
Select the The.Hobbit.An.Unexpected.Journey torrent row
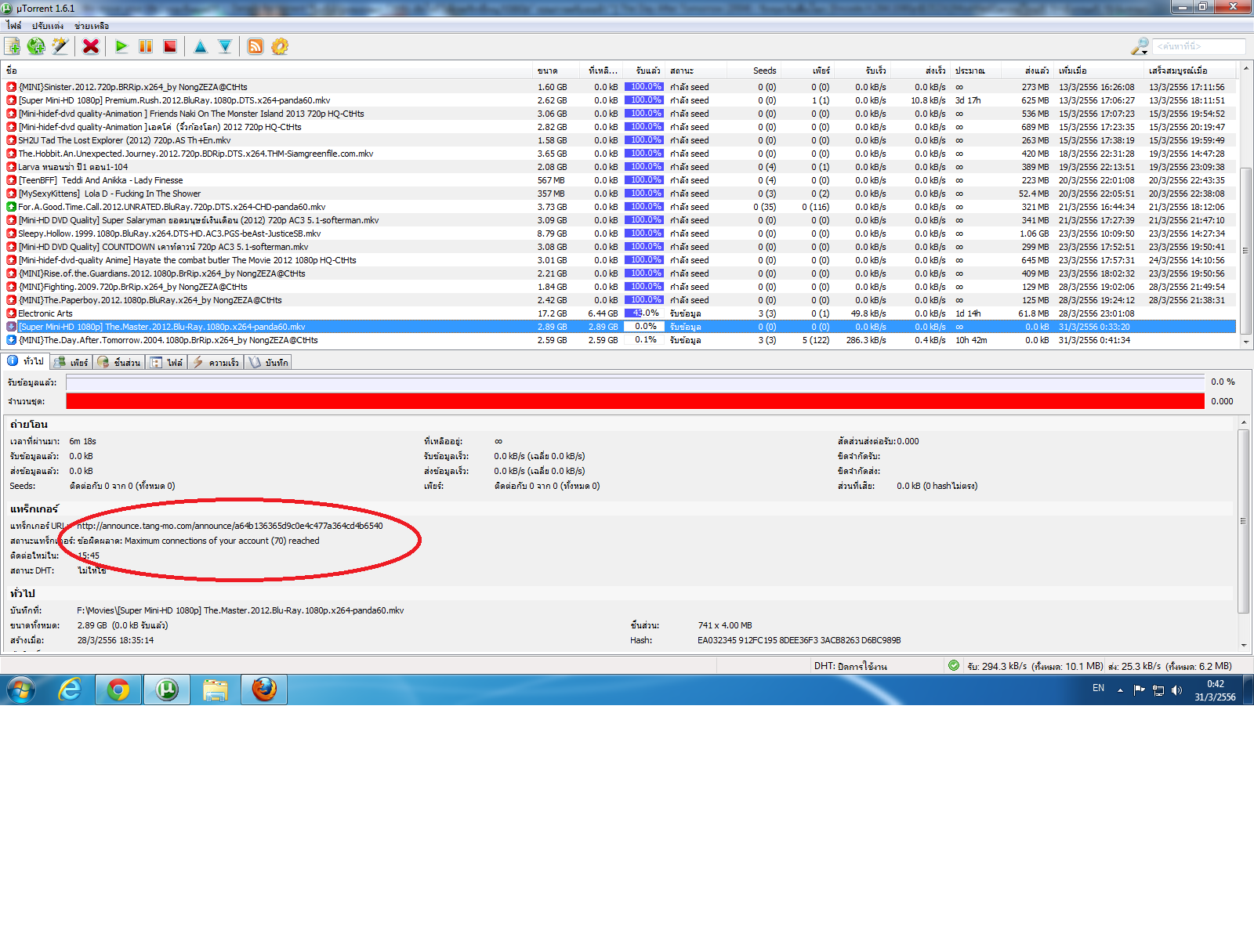tap(619, 154)
